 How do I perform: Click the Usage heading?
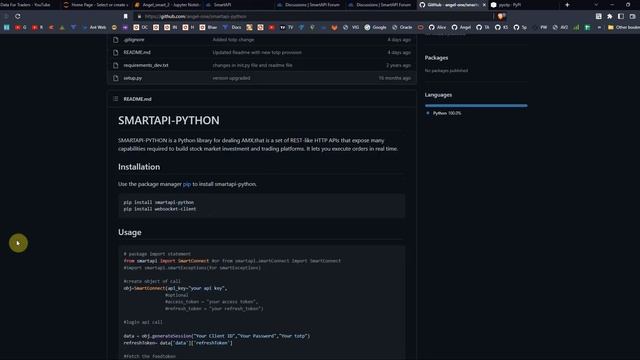coord(129,232)
